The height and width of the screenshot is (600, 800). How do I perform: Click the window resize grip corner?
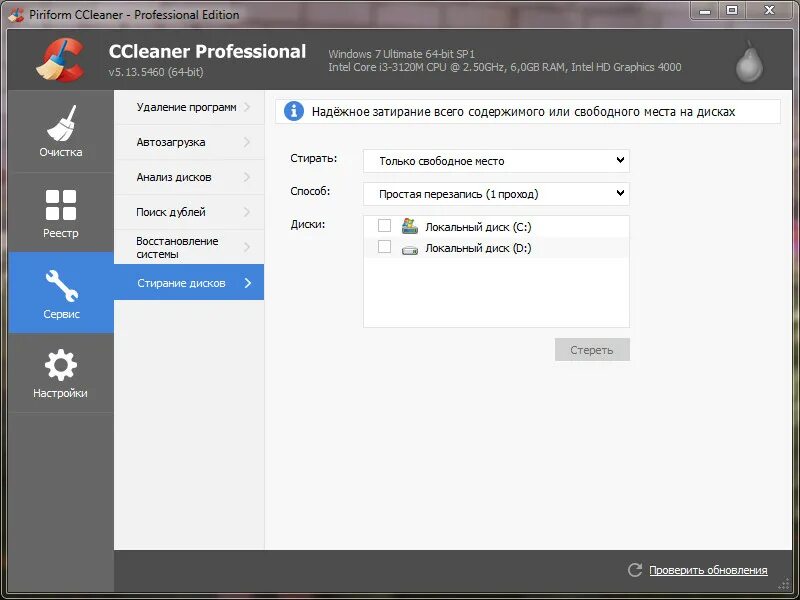click(x=784, y=585)
